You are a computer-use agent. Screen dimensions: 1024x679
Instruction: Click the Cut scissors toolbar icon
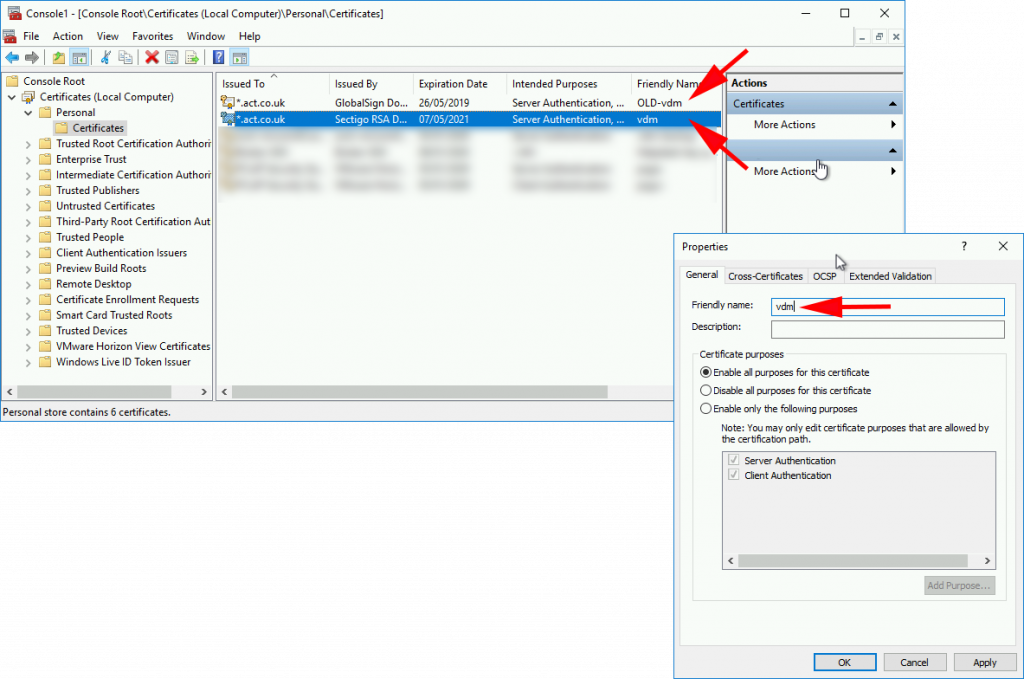[x=105, y=57]
